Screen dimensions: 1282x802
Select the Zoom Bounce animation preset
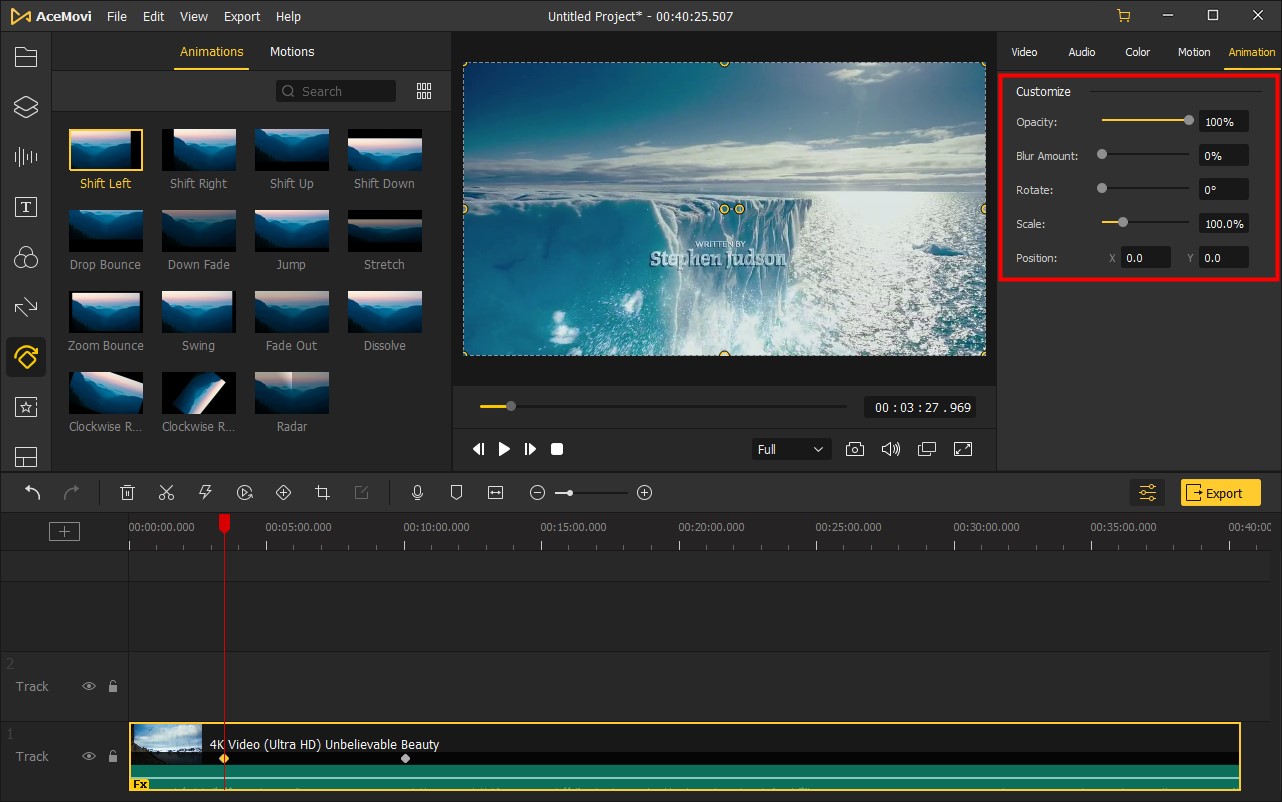tap(105, 311)
